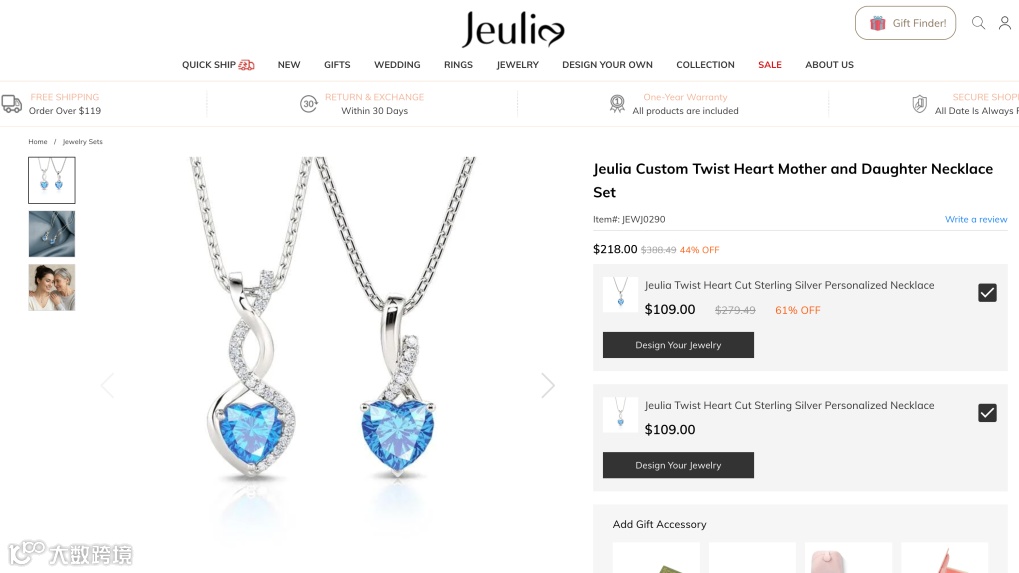Click first Design Your Jewelry button
Screen dimensions: 1019x573
678,345
